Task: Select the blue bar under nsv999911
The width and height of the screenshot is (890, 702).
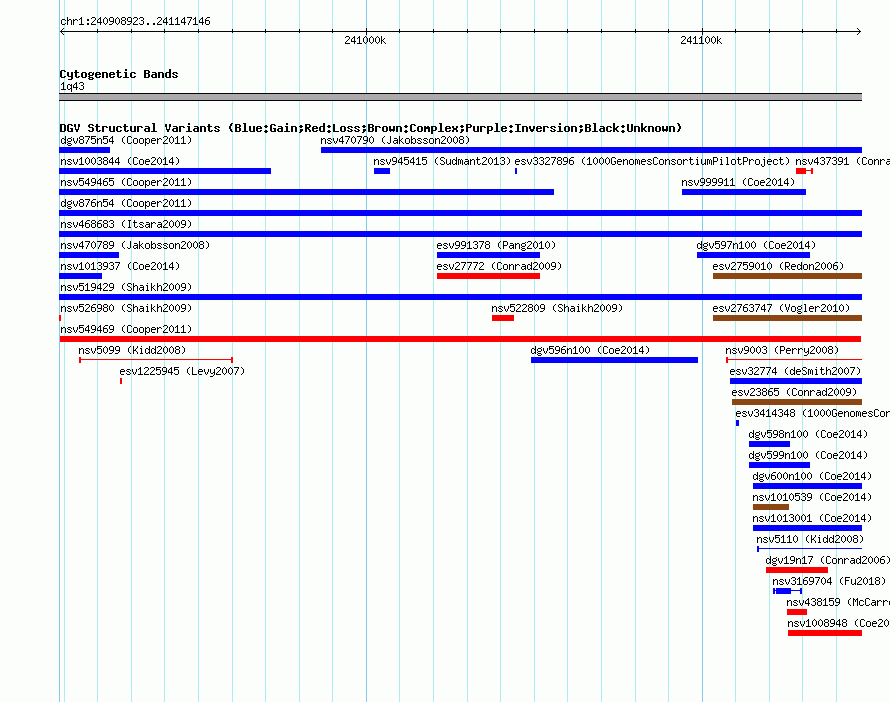Action: pyautogui.click(x=744, y=192)
